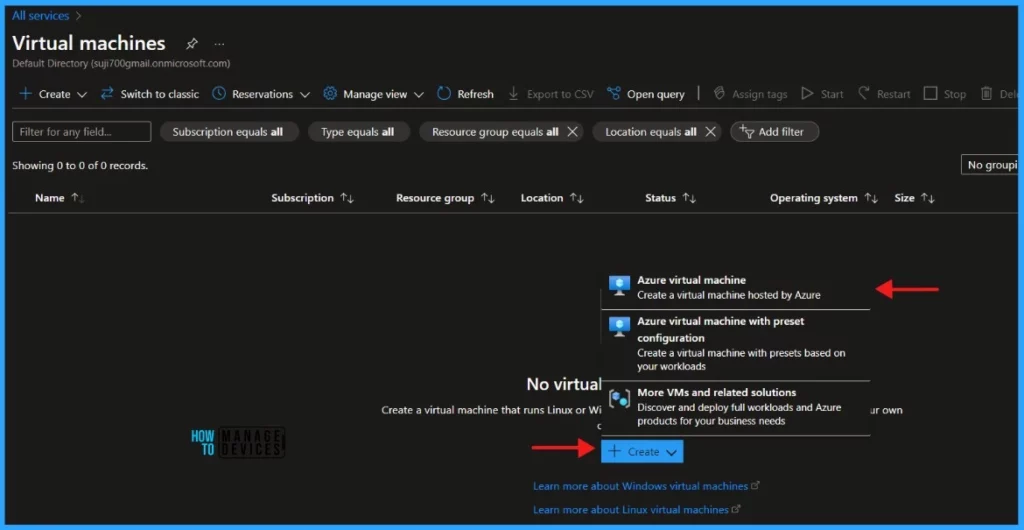The width and height of the screenshot is (1024, 530).
Task: Choose Azure virtual machine with preset configuration
Action: pyautogui.click(x=735, y=344)
